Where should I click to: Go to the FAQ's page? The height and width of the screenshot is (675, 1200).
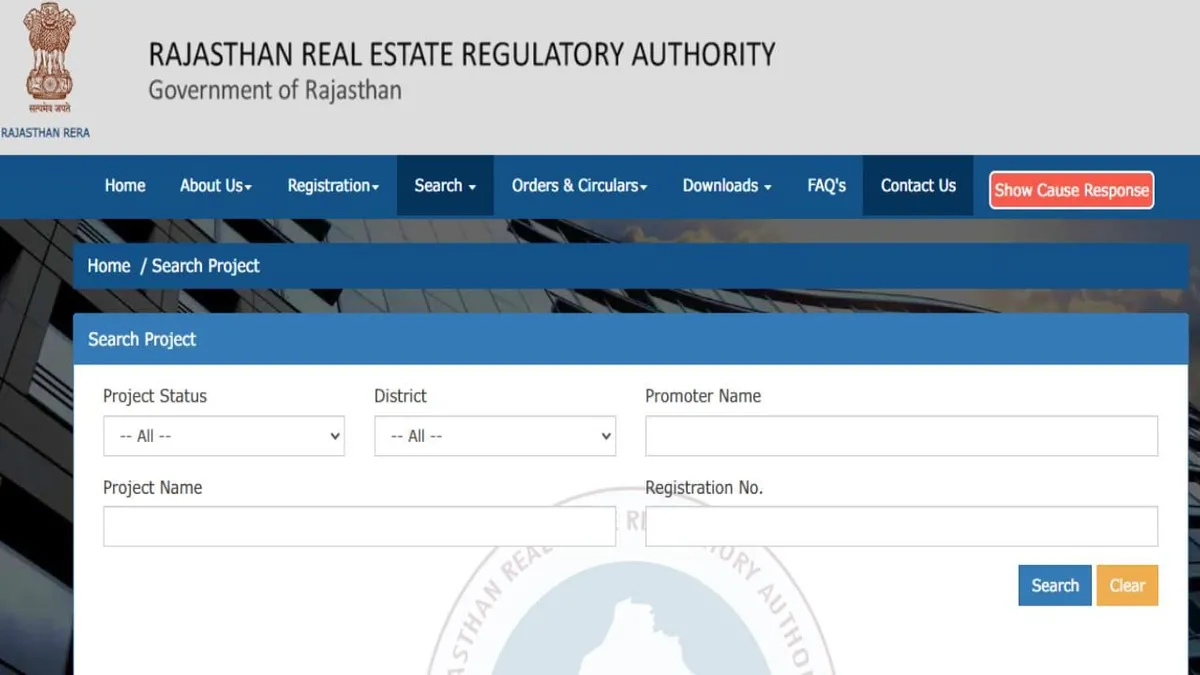tap(826, 186)
